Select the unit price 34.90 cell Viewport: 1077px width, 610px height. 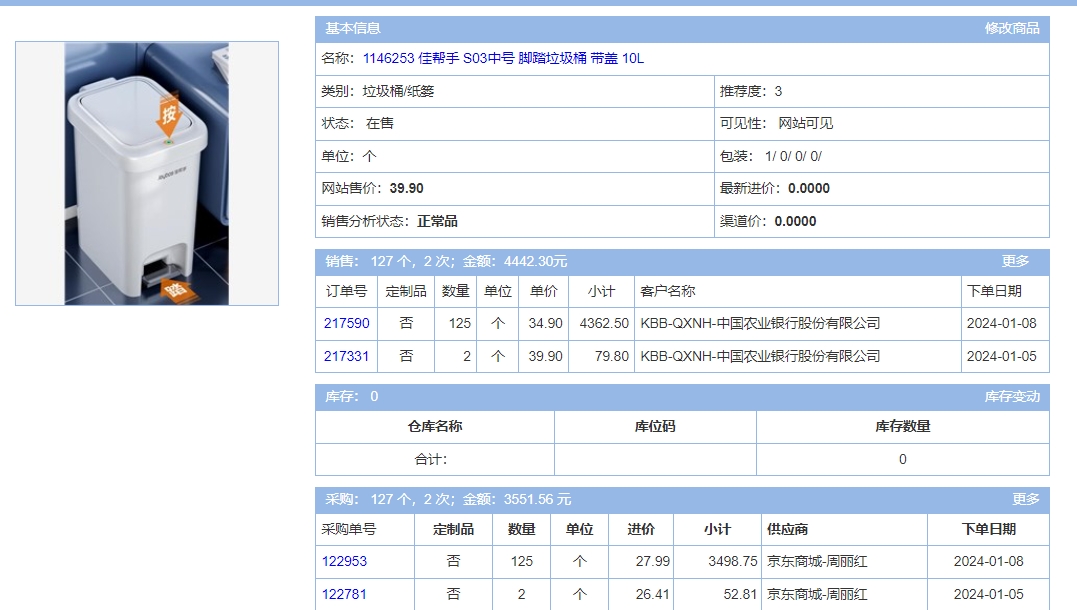(x=543, y=323)
